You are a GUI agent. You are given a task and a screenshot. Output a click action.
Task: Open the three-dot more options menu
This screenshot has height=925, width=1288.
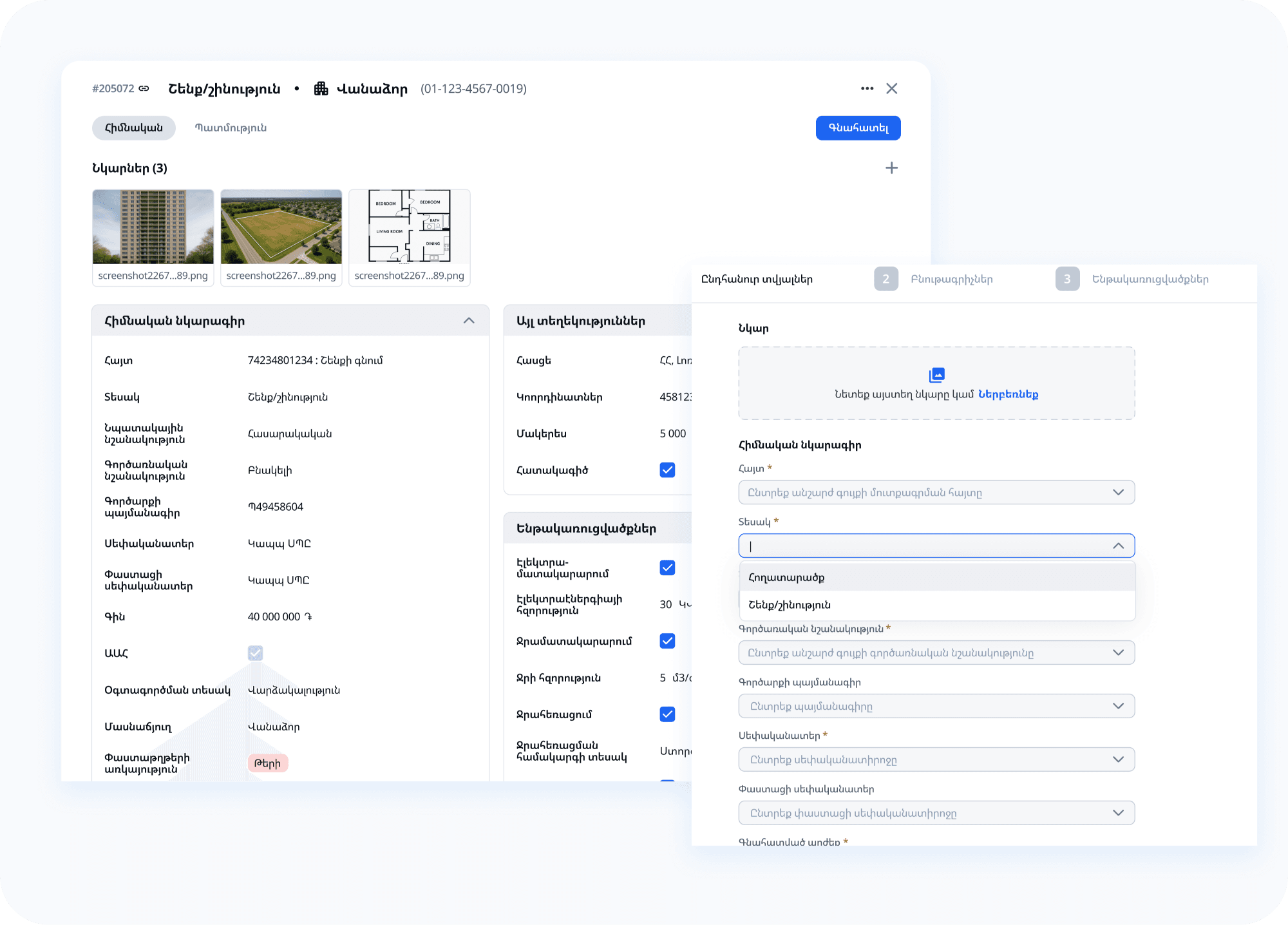867,88
